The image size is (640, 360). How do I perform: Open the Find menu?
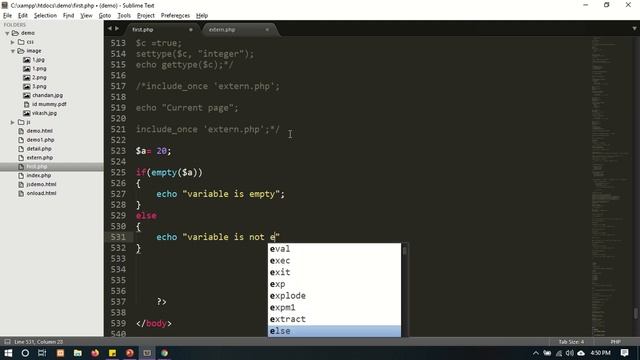pyautogui.click(x=68, y=16)
